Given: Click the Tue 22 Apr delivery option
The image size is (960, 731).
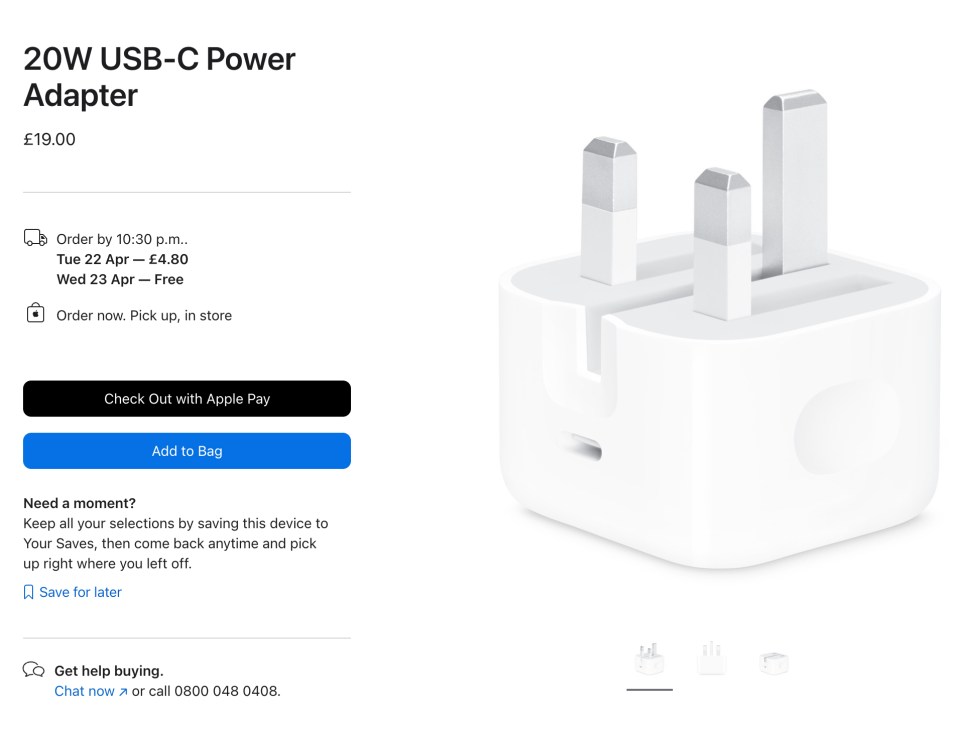Looking at the screenshot, I should tap(122, 259).
